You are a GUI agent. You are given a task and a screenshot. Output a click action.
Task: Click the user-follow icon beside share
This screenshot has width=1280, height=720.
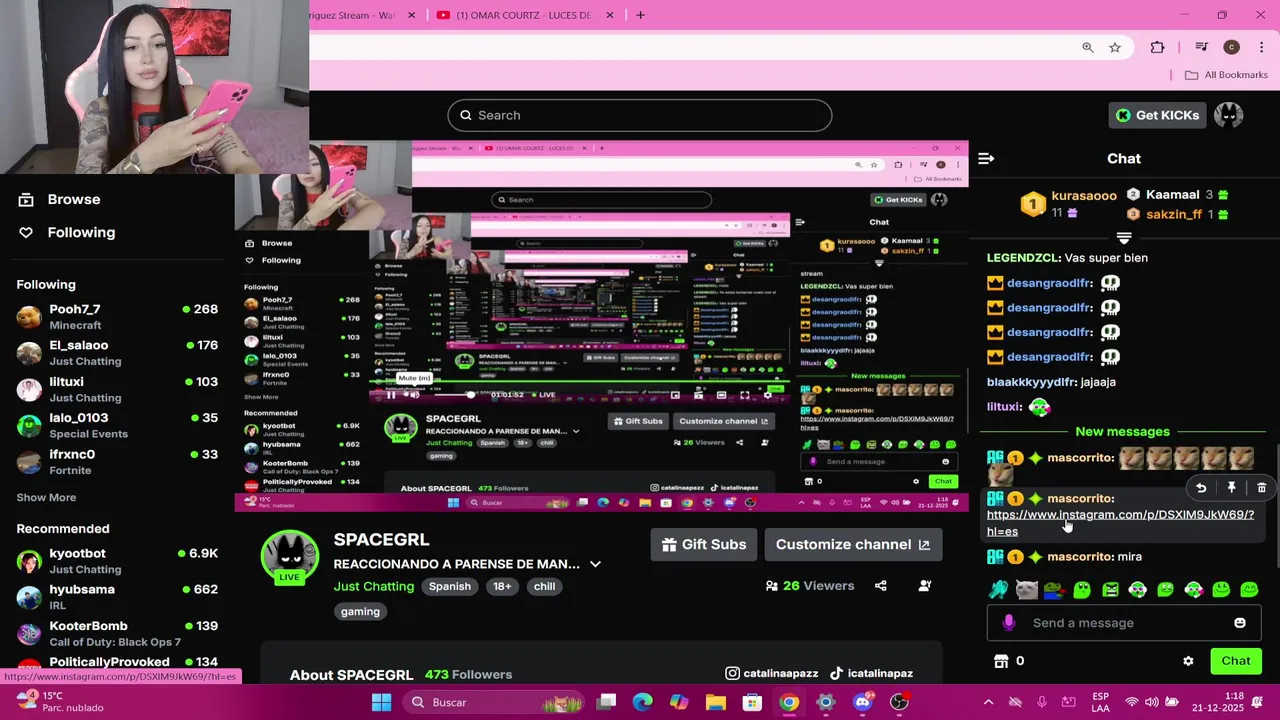pos(925,586)
